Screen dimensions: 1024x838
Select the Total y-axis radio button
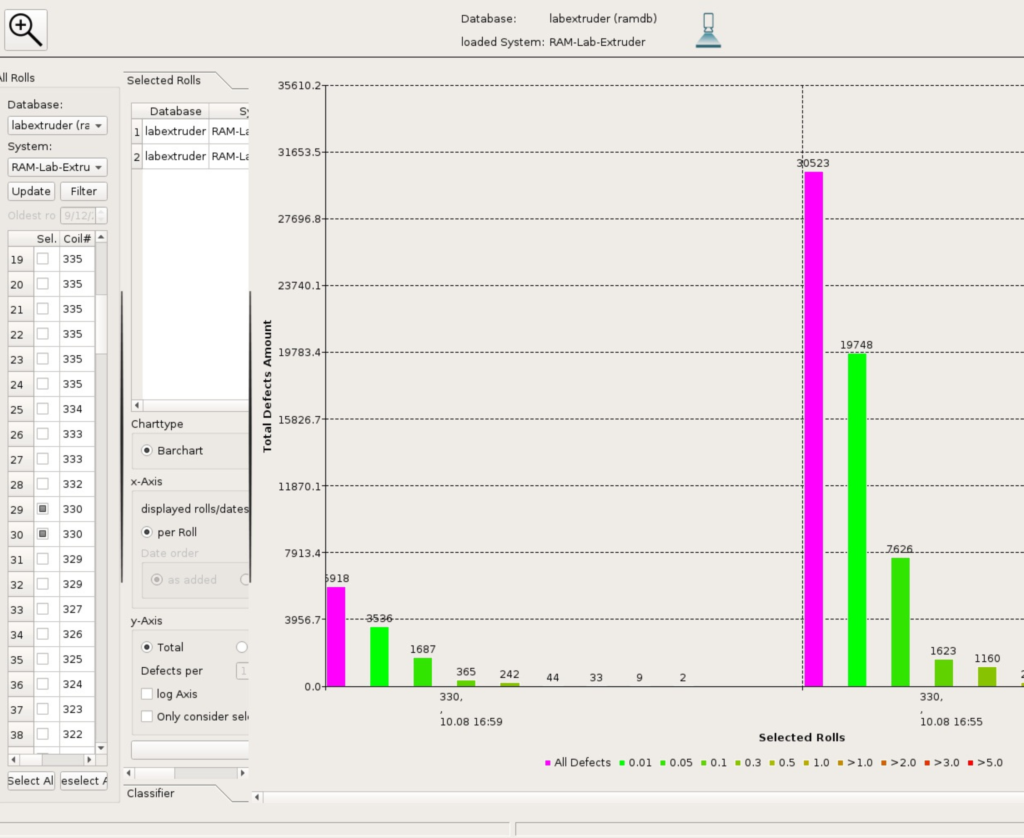coord(148,647)
